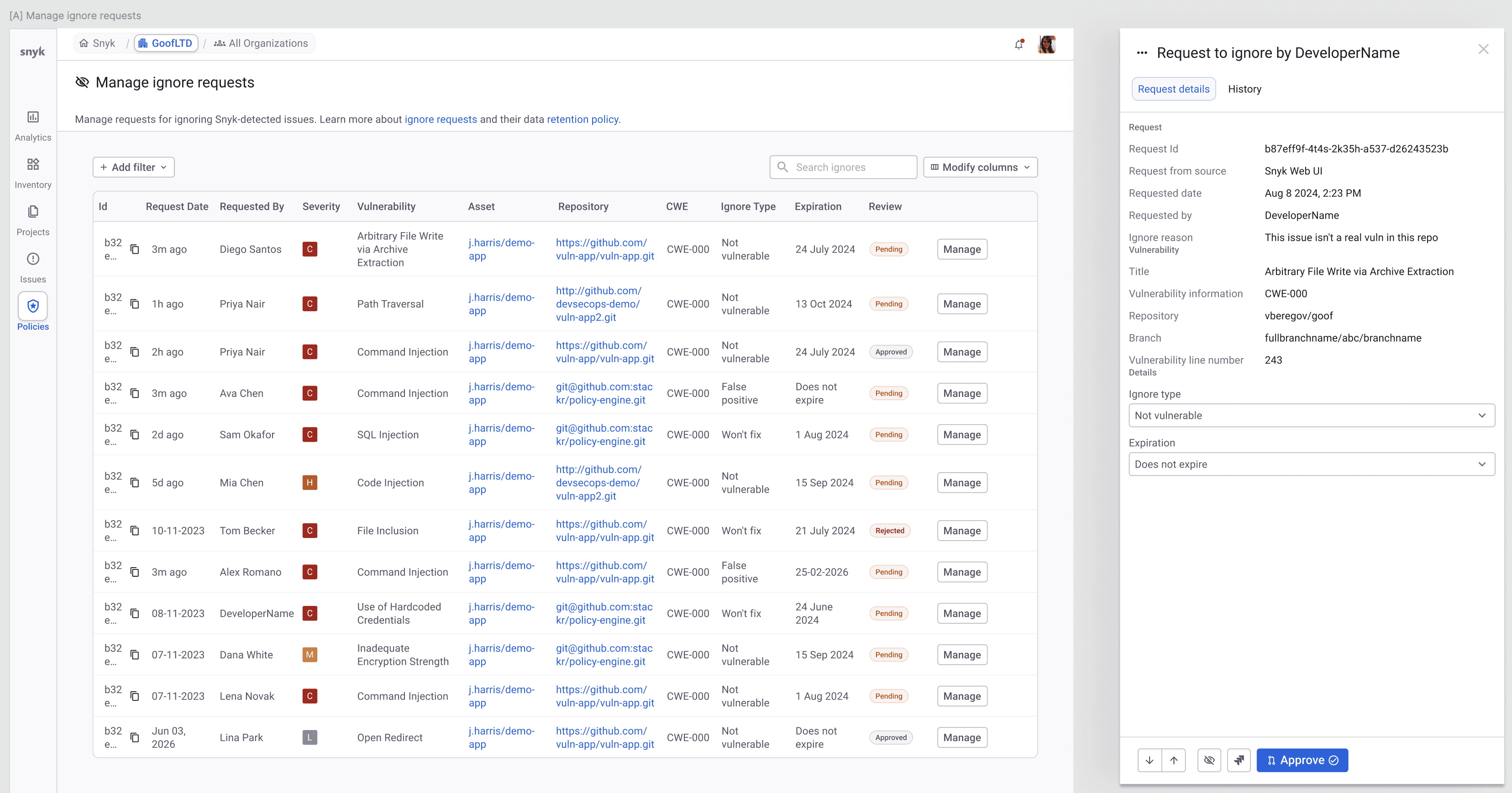The width and height of the screenshot is (1512, 793).
Task: Click Manage for the Tom Becker rejected request
Action: [x=962, y=531]
